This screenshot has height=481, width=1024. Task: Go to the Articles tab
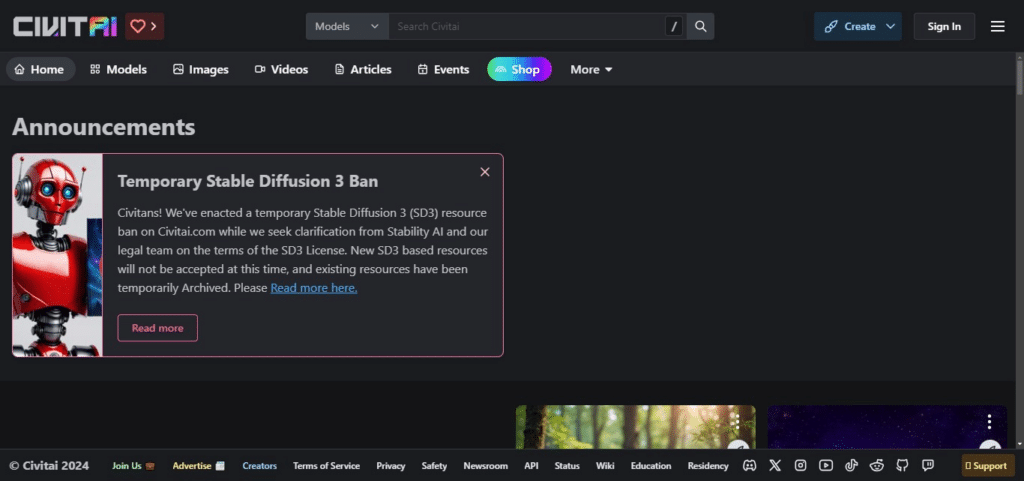(x=362, y=69)
